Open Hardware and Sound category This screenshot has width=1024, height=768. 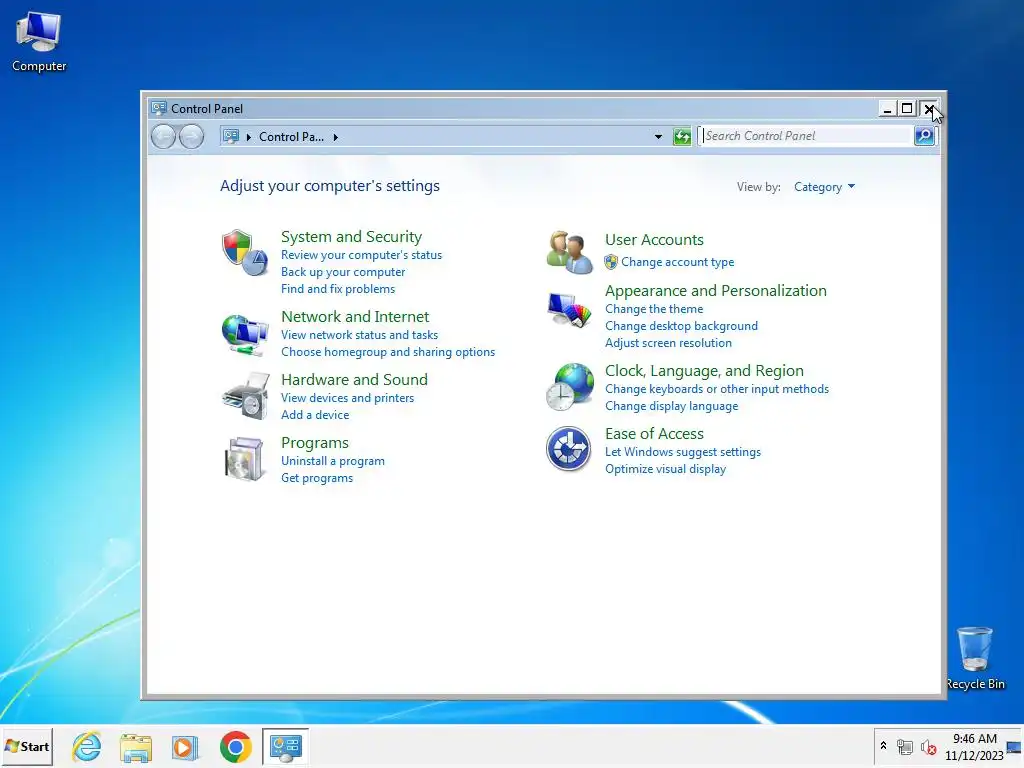click(354, 379)
